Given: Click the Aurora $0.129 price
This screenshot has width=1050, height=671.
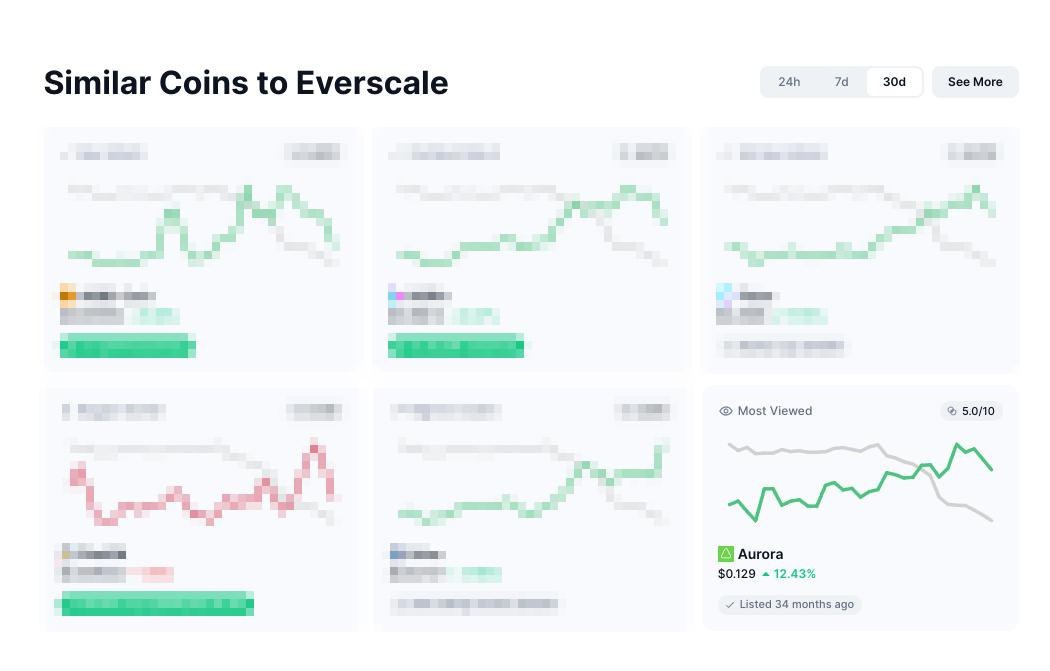Looking at the screenshot, I should (735, 574).
